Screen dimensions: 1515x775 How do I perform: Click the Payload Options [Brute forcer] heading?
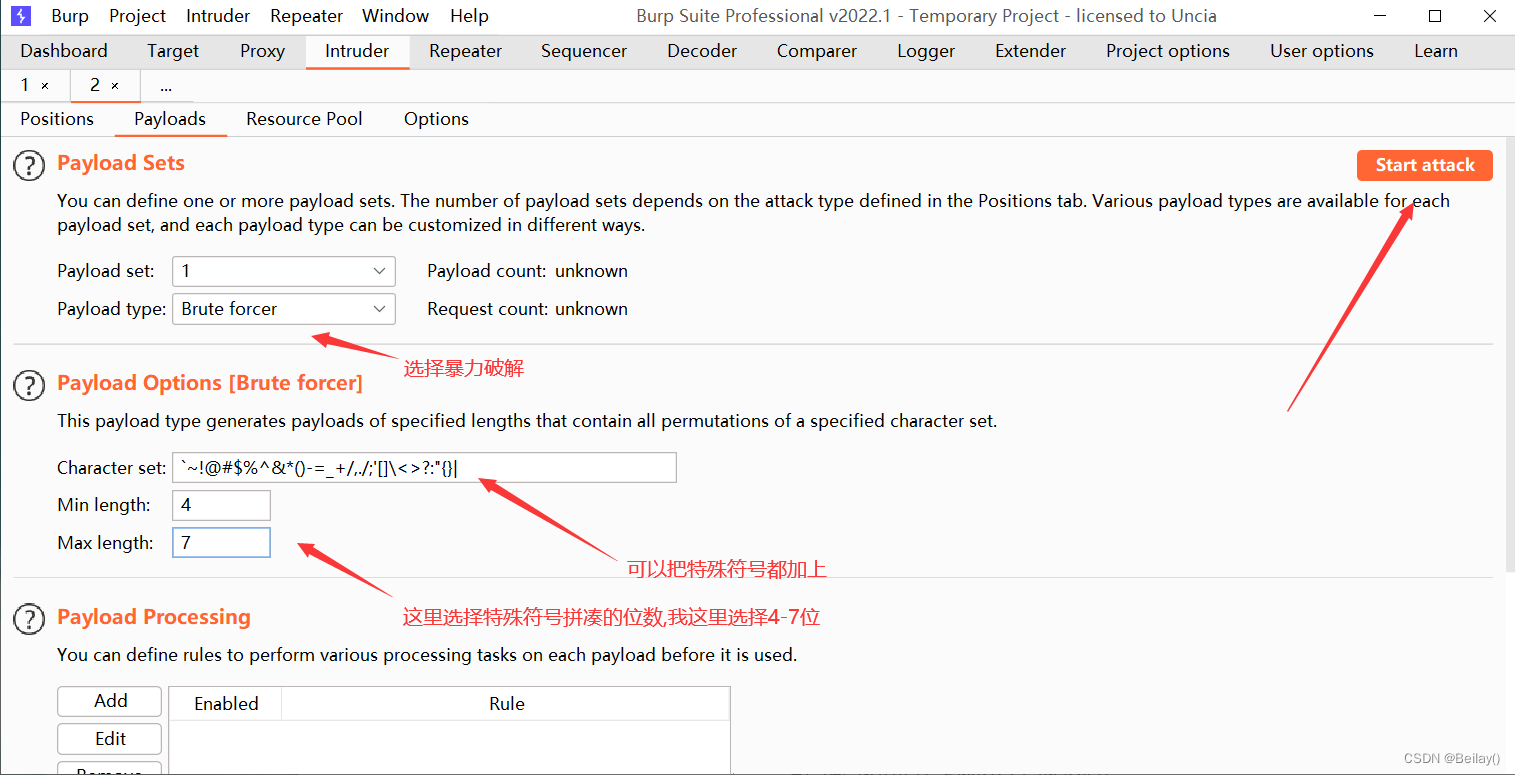[x=210, y=383]
